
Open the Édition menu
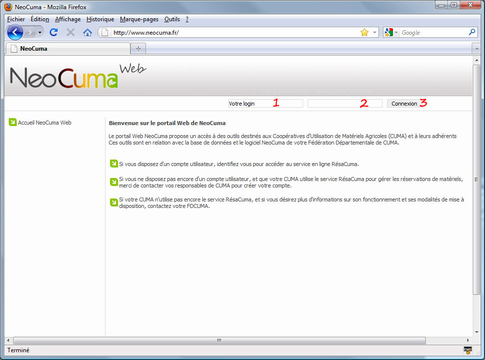tap(40, 19)
